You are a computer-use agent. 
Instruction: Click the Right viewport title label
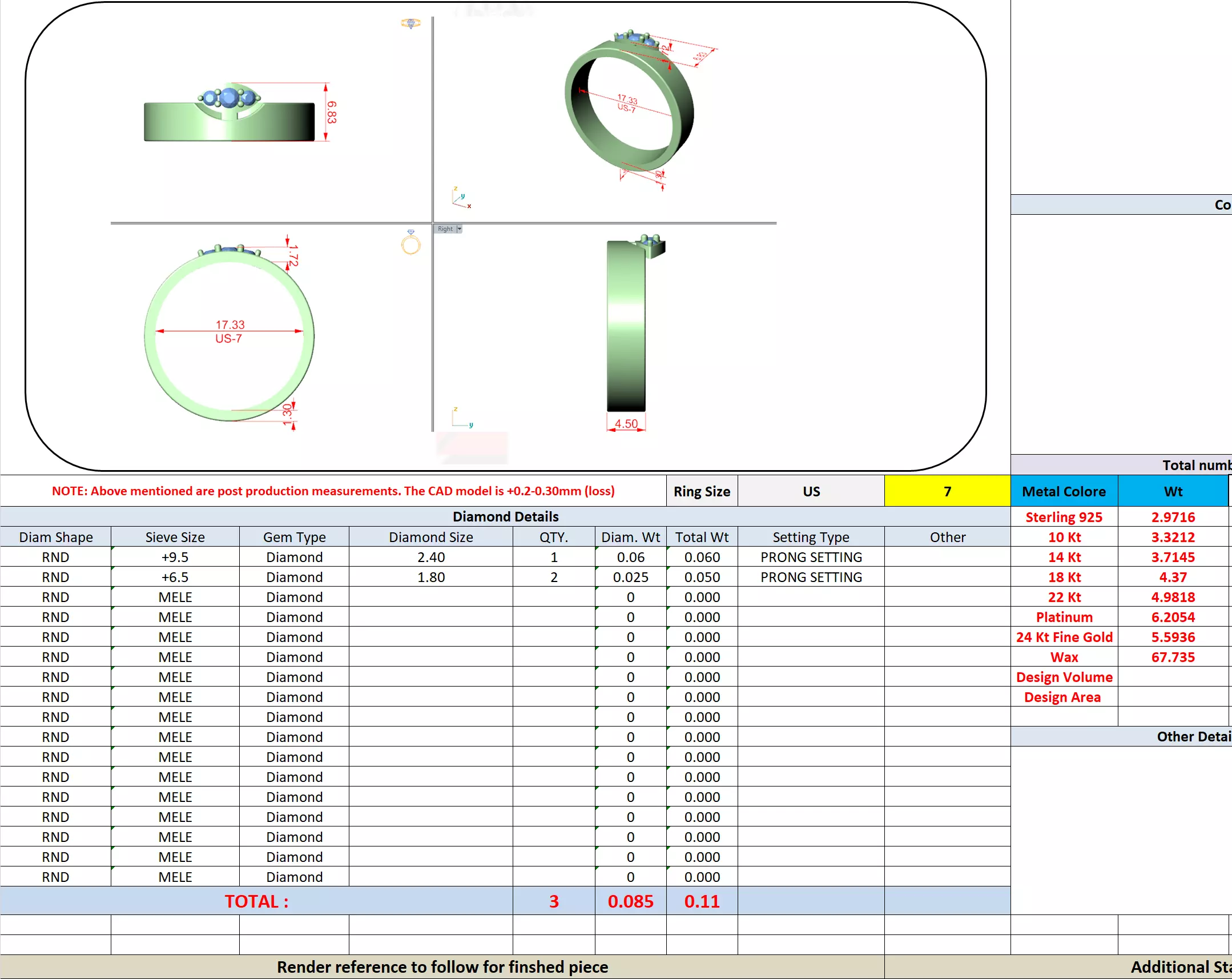tap(445, 228)
